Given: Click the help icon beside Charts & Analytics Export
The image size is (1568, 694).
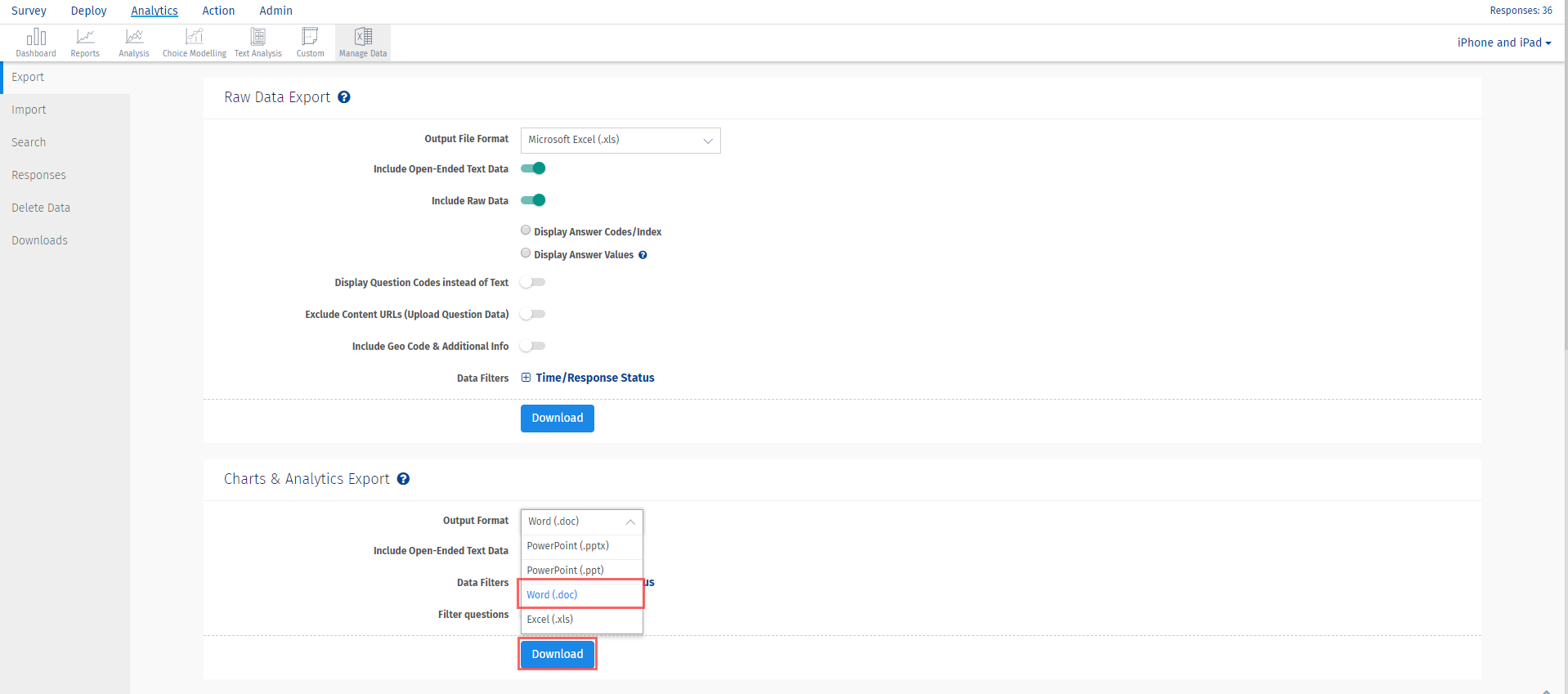Looking at the screenshot, I should click(403, 479).
